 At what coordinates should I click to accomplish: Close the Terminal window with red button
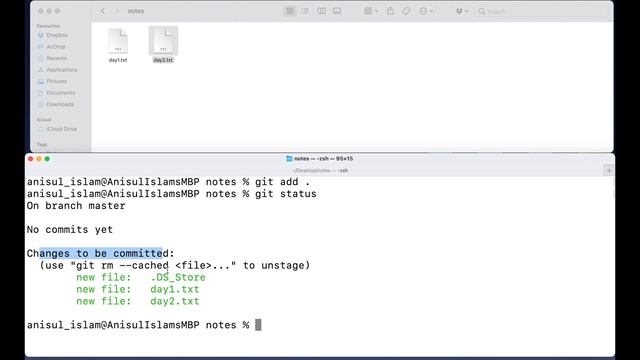[x=31, y=159]
